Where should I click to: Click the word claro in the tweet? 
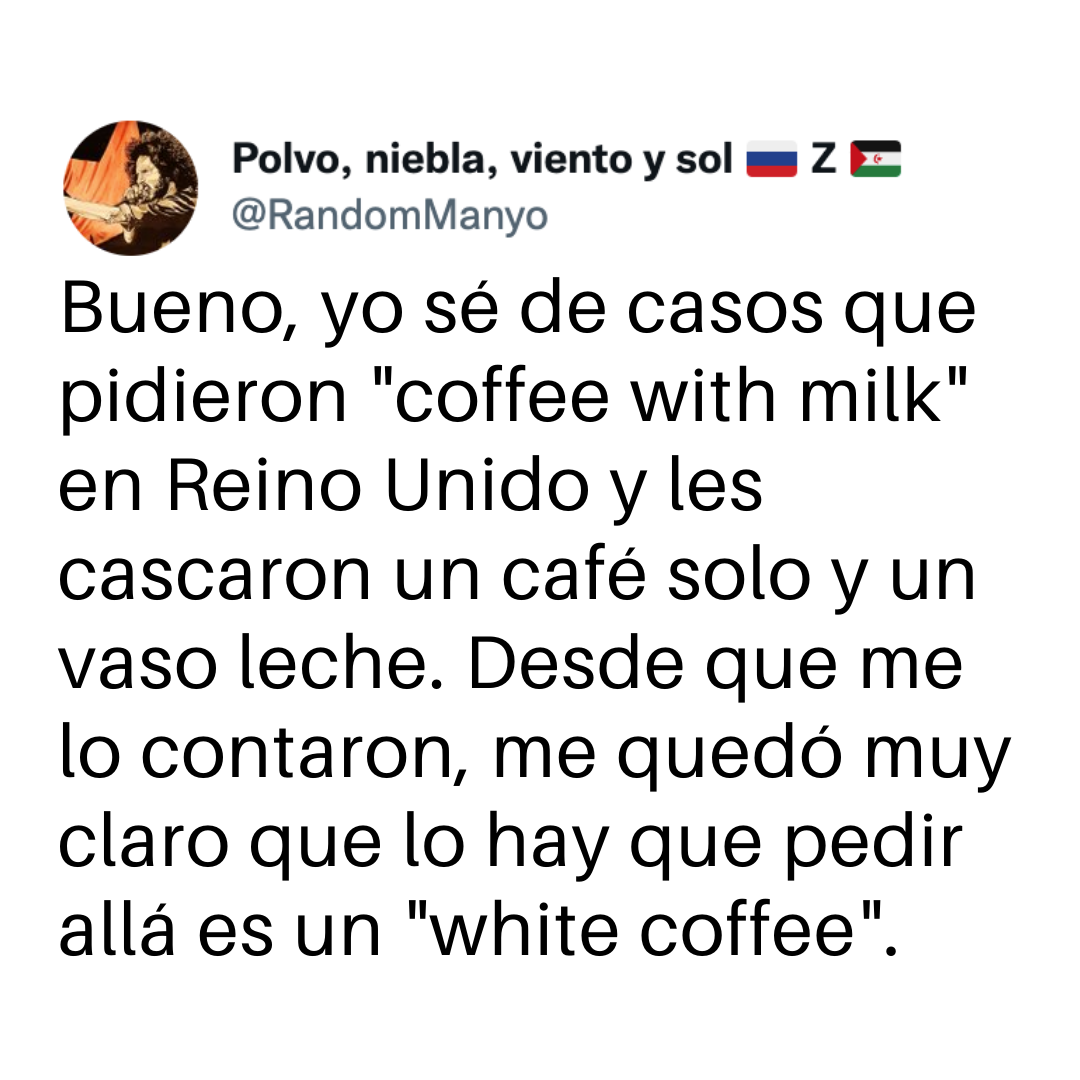143,840
